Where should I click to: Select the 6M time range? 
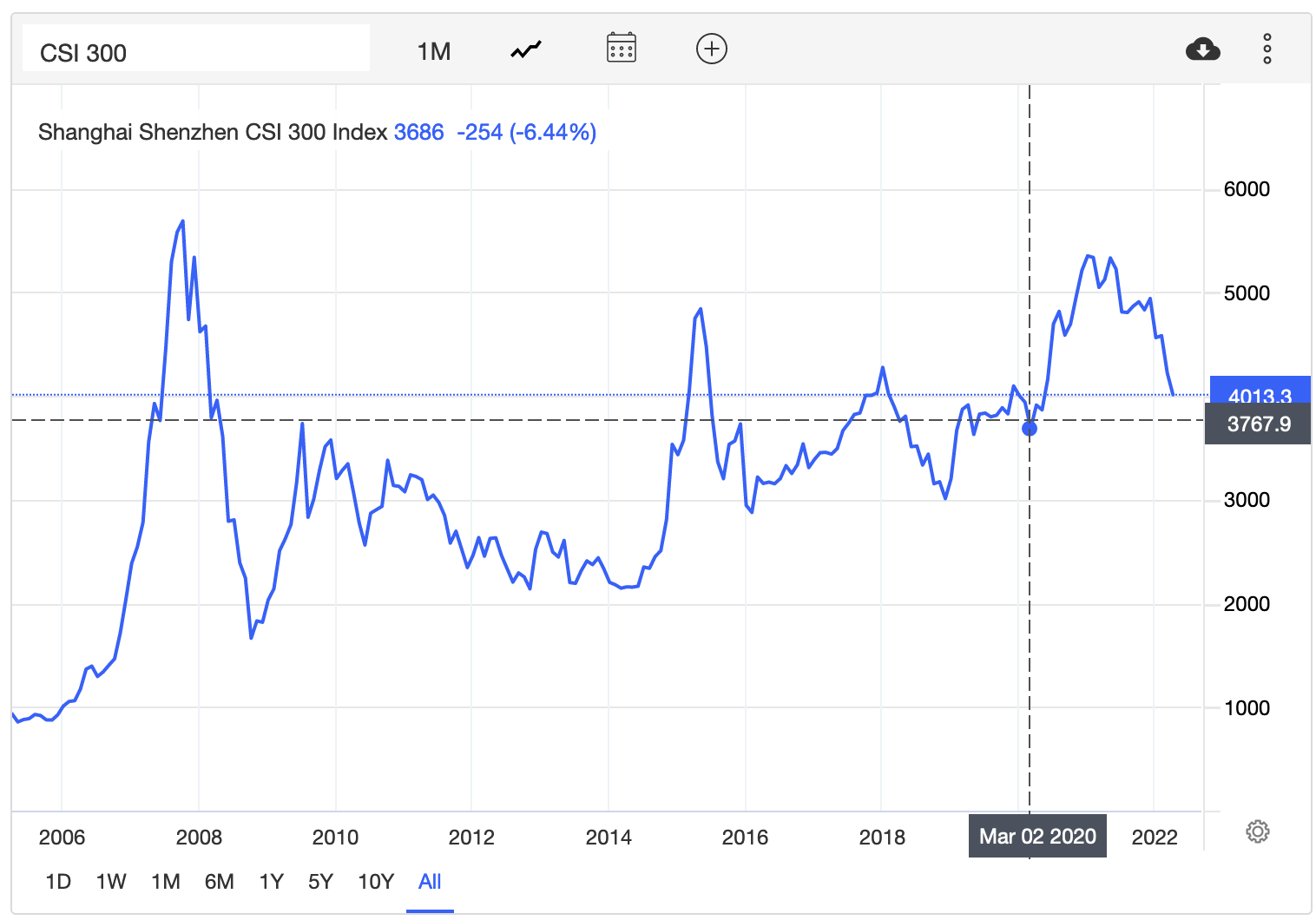point(220,882)
